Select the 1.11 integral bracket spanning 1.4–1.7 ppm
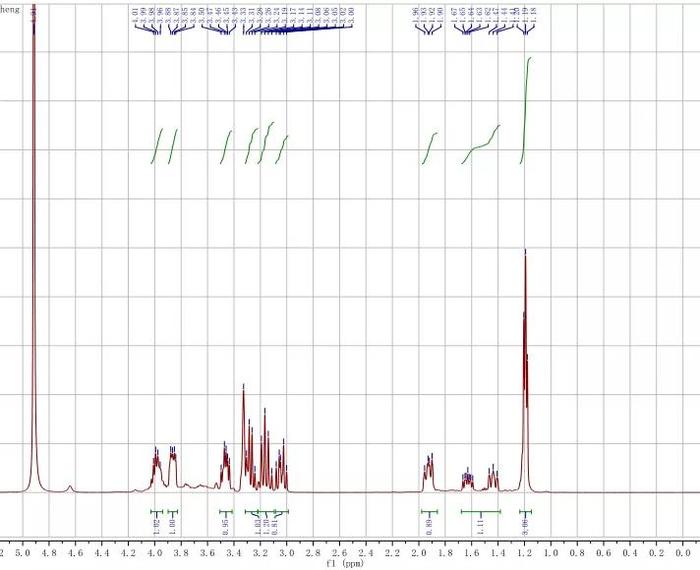Screen dimensions: 700x570 point(481,512)
